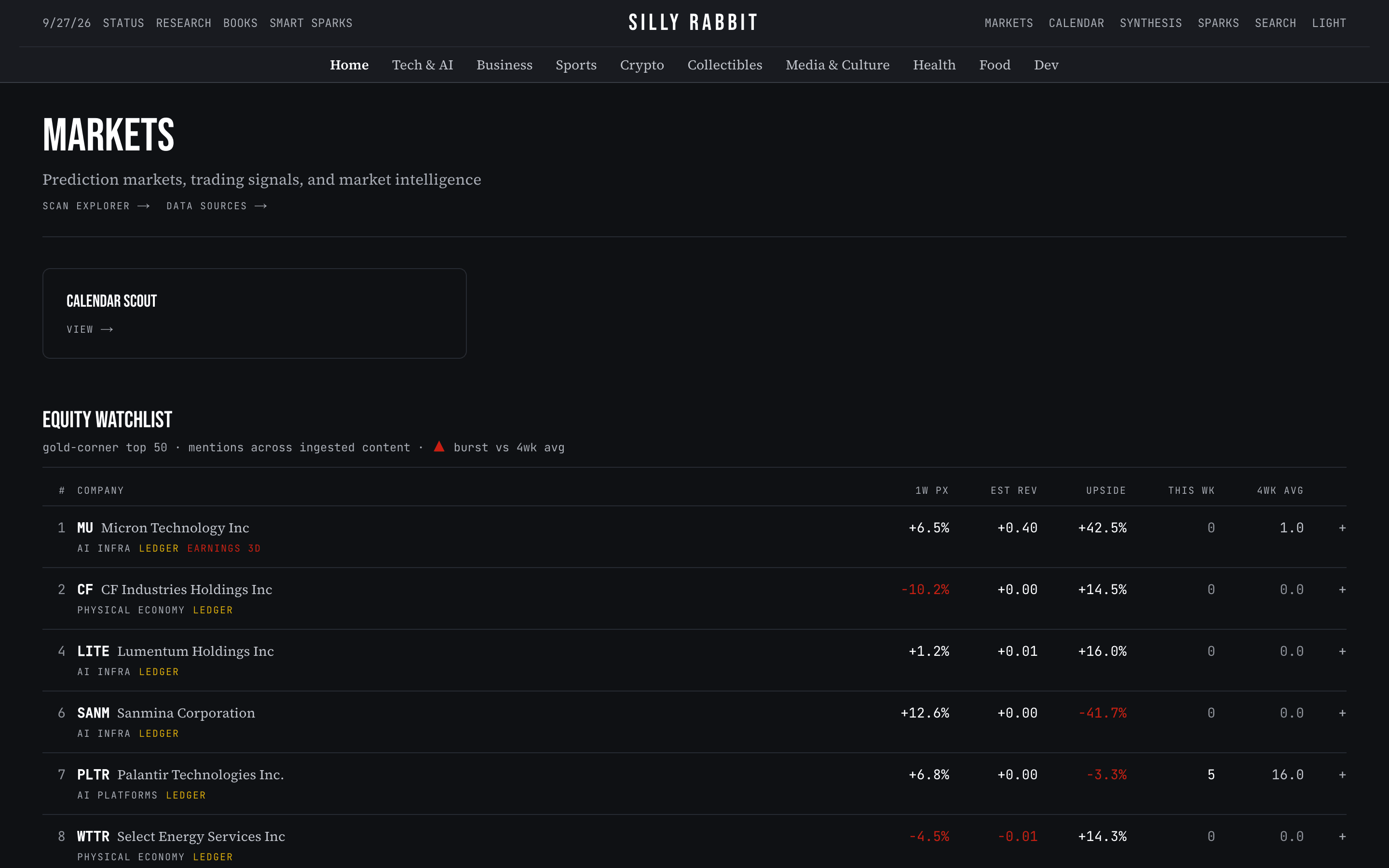Toggle LIGHT theme mode
The width and height of the screenshot is (1389, 868).
click(x=1329, y=23)
